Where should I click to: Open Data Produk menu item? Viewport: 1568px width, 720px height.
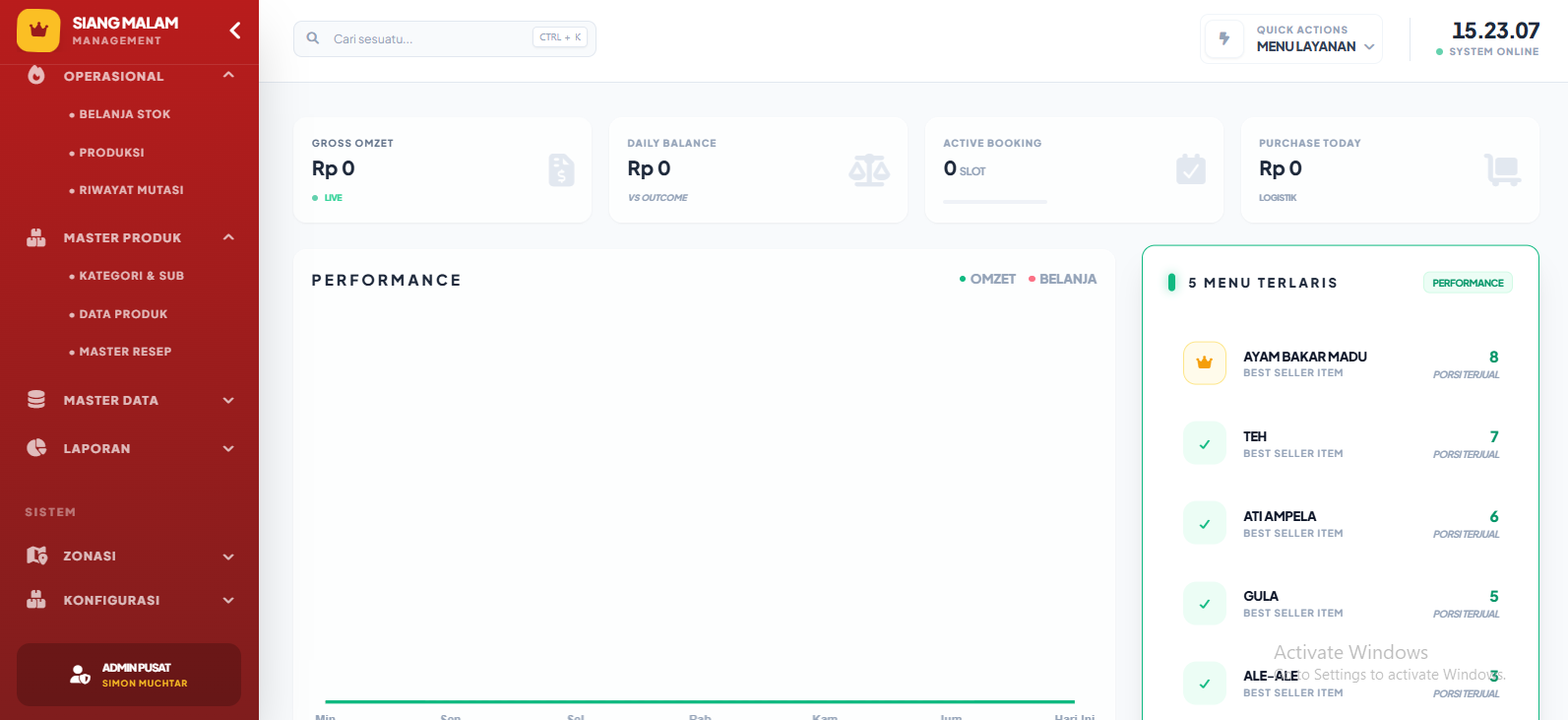pyautogui.click(x=119, y=314)
